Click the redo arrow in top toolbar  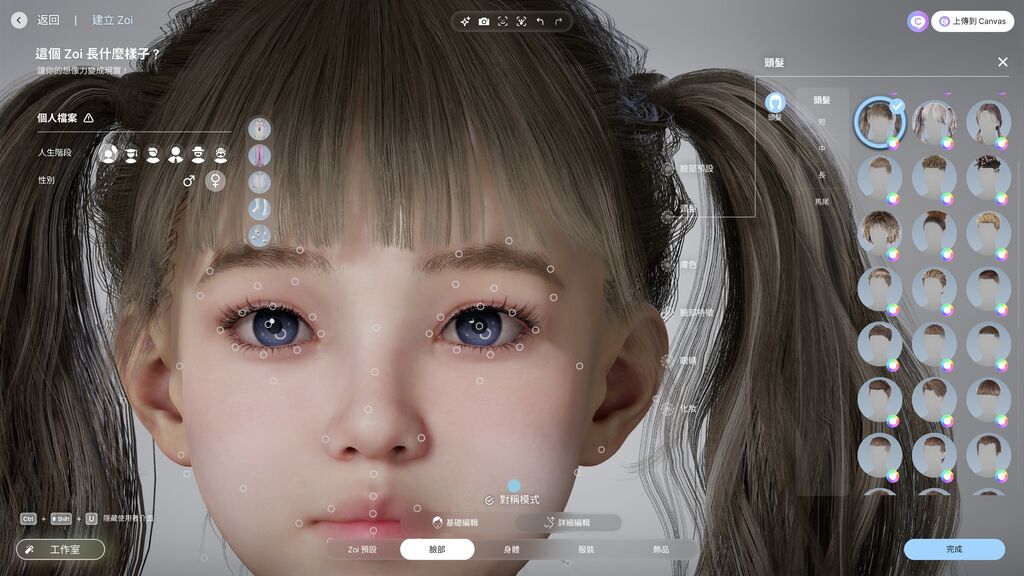(x=558, y=21)
